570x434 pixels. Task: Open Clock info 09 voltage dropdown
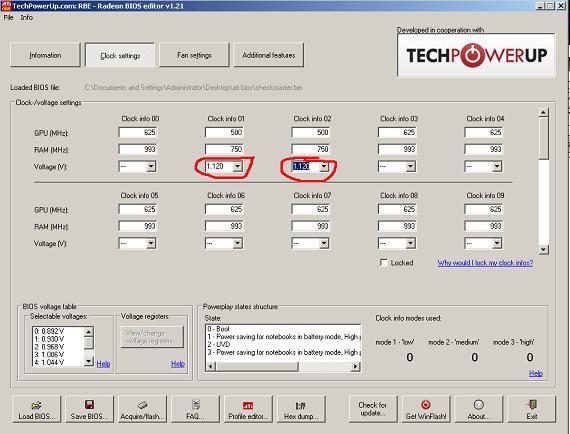tap(497, 243)
